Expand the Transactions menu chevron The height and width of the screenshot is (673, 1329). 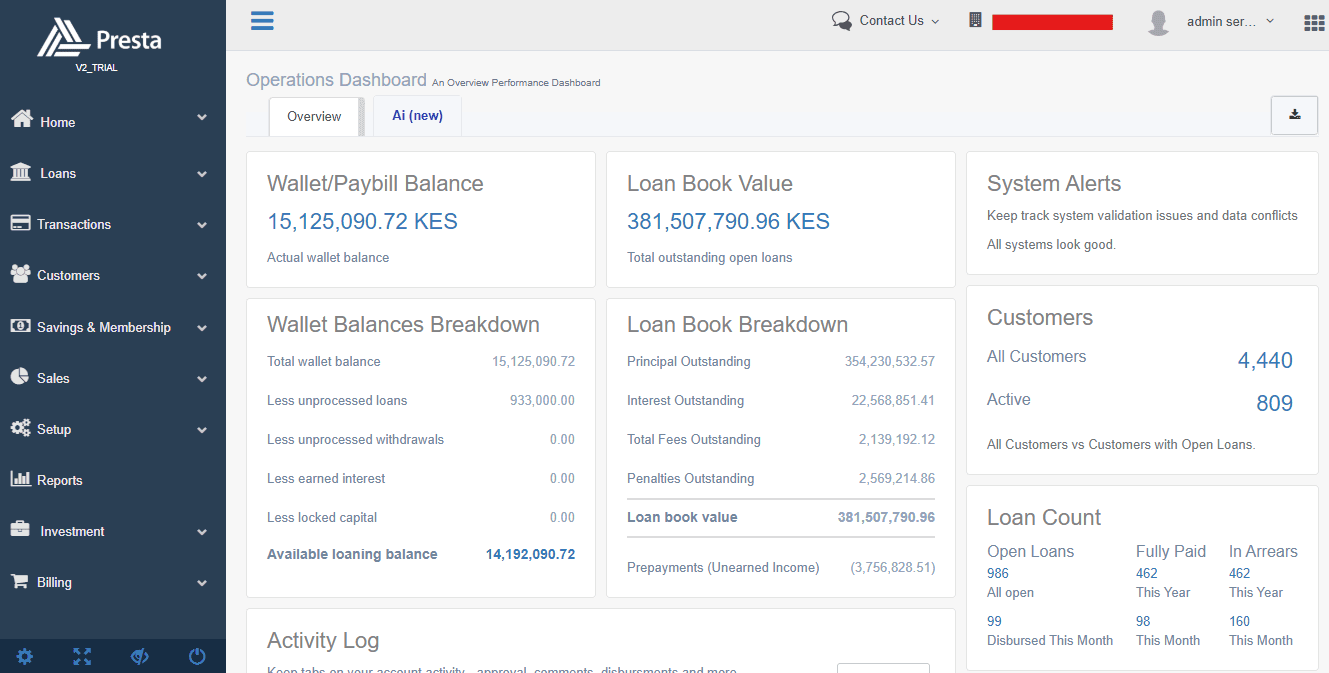(202, 225)
